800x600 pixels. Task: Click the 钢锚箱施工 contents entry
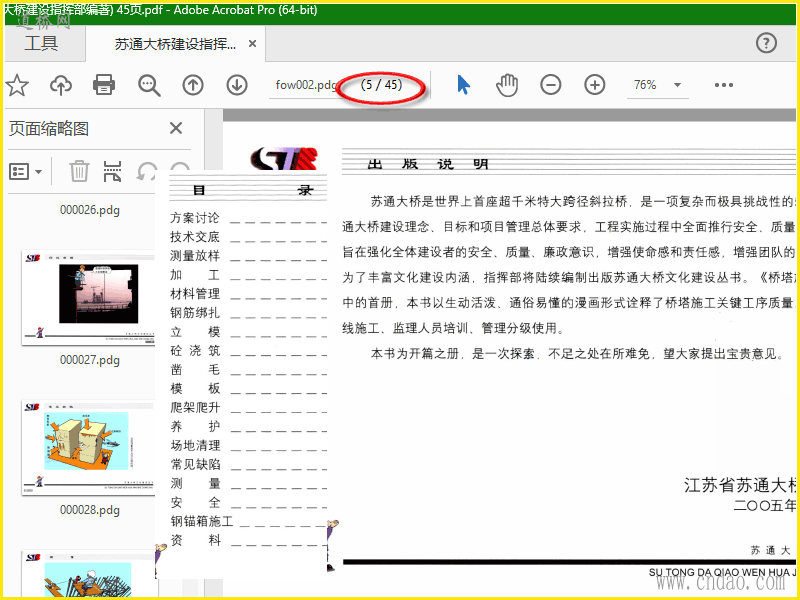[x=202, y=521]
